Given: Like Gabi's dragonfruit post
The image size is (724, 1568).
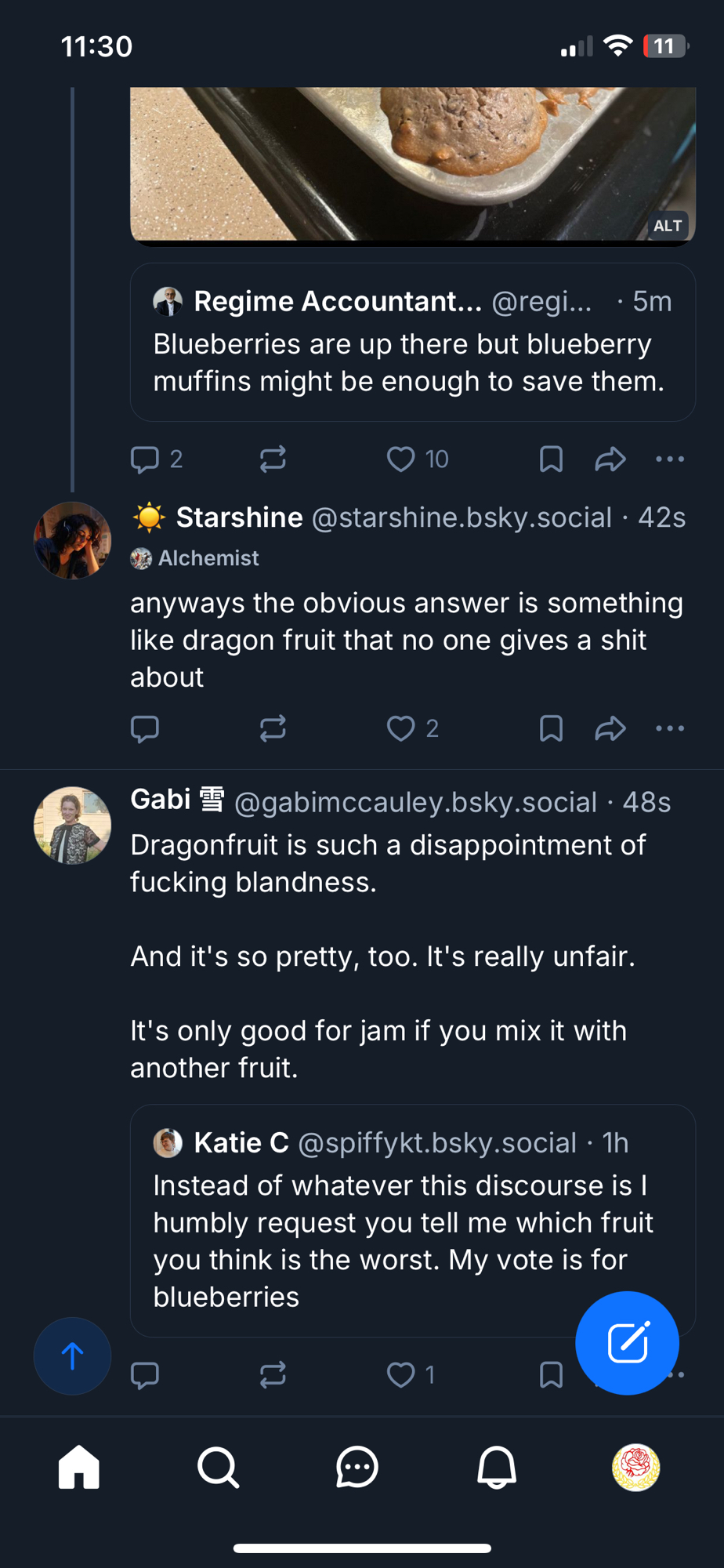Looking at the screenshot, I should click(x=401, y=1374).
